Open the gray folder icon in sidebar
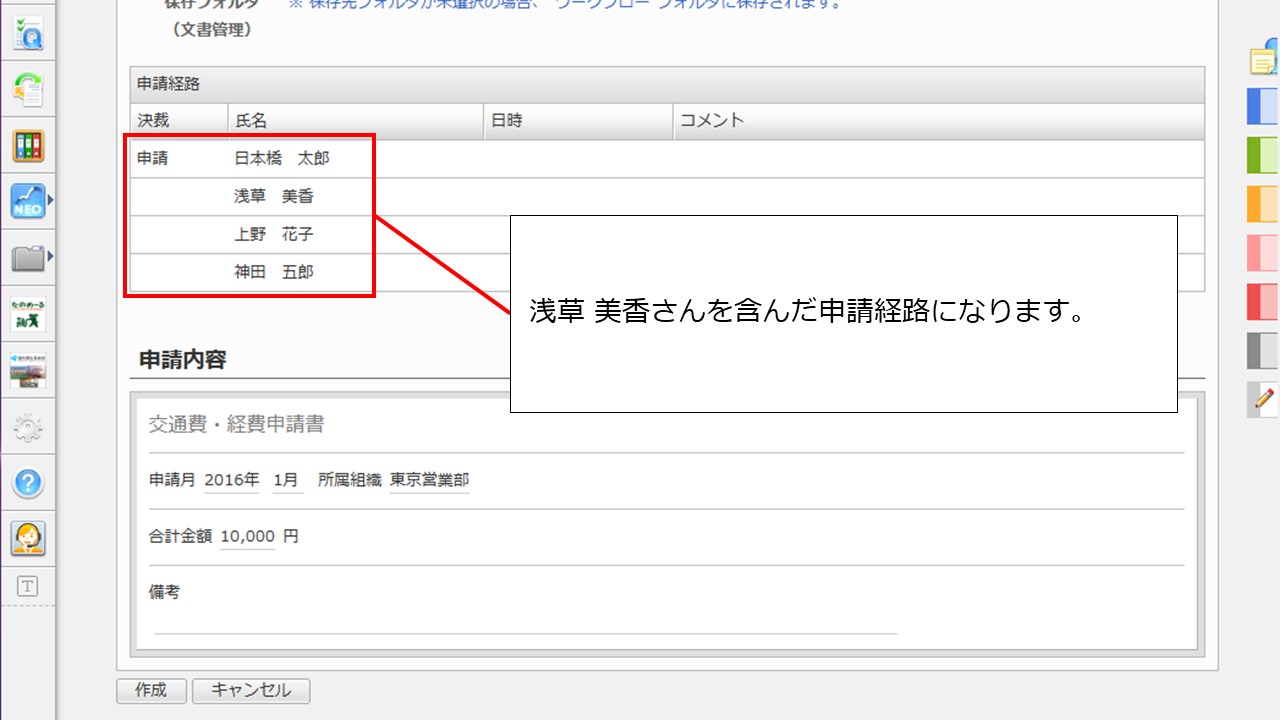 [28, 258]
